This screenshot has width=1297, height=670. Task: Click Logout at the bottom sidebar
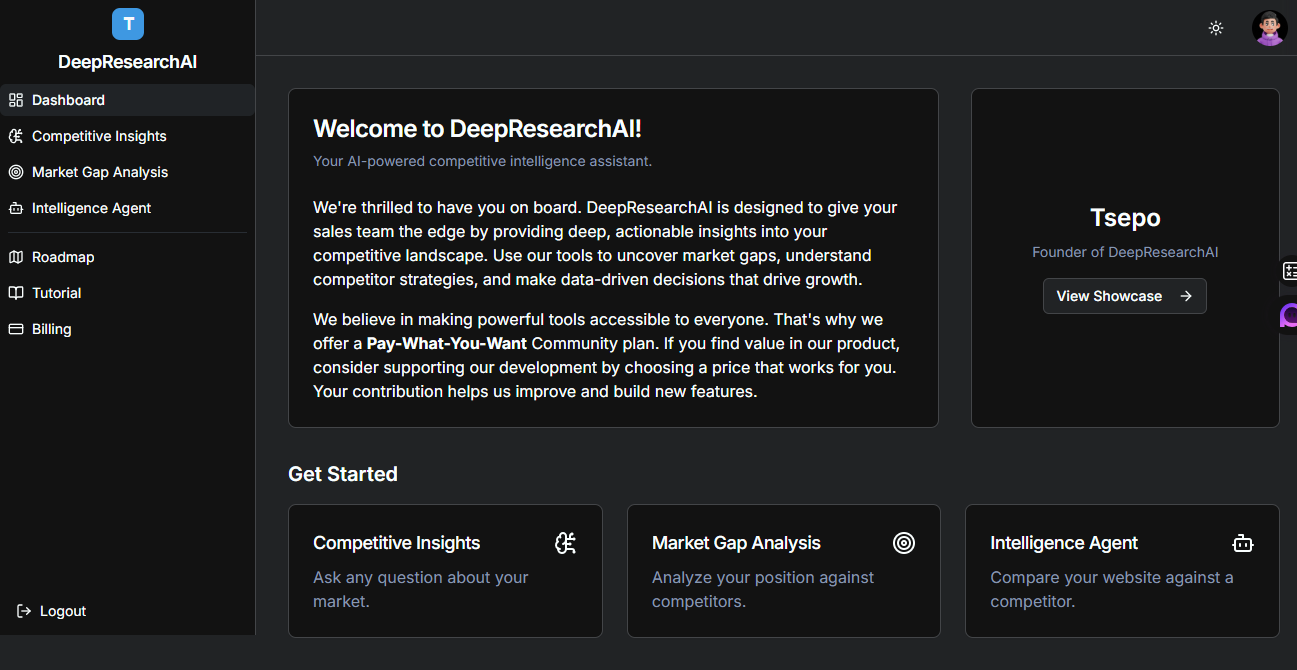[x=62, y=610]
